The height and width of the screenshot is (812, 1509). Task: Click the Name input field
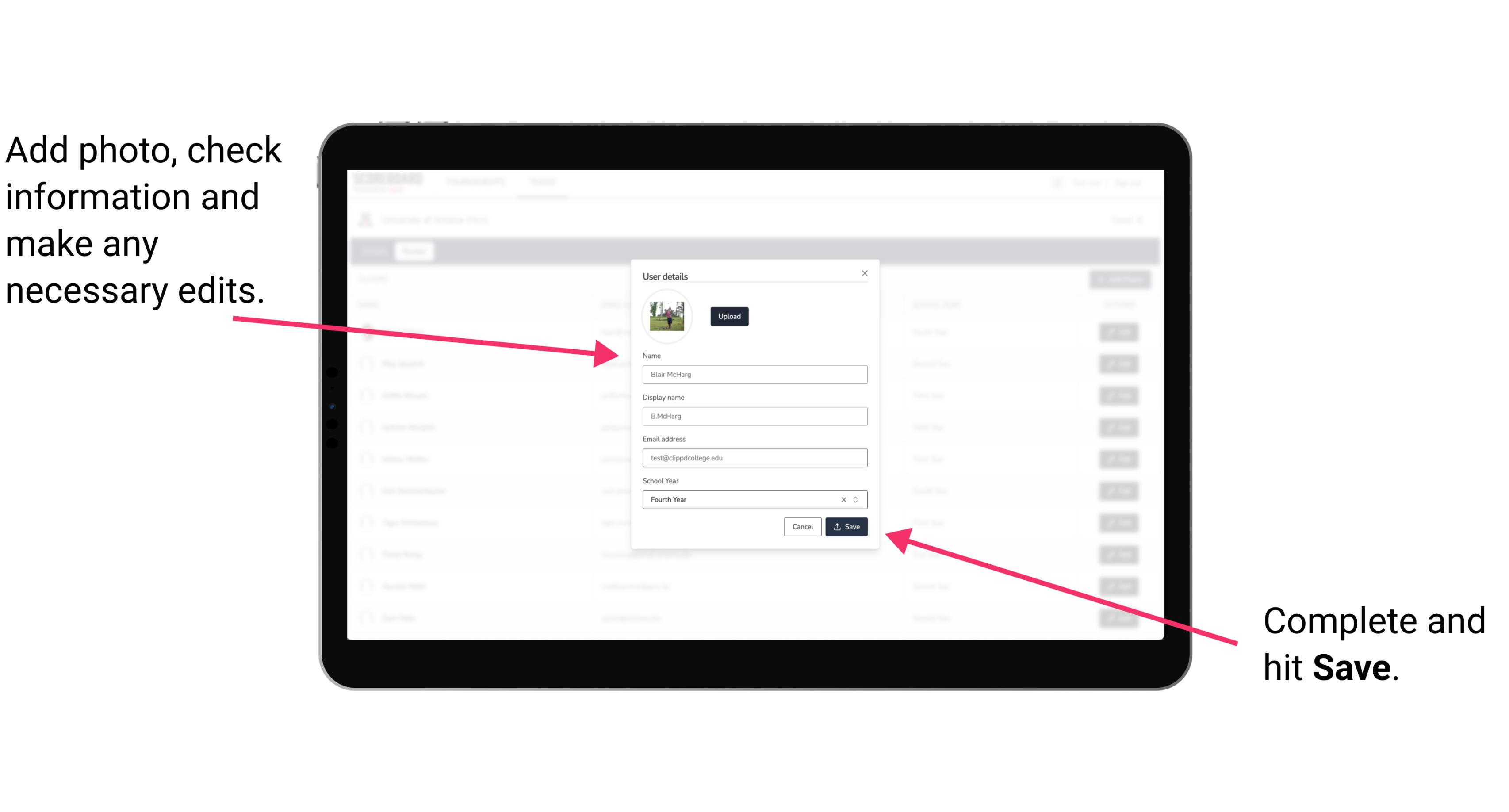(754, 374)
